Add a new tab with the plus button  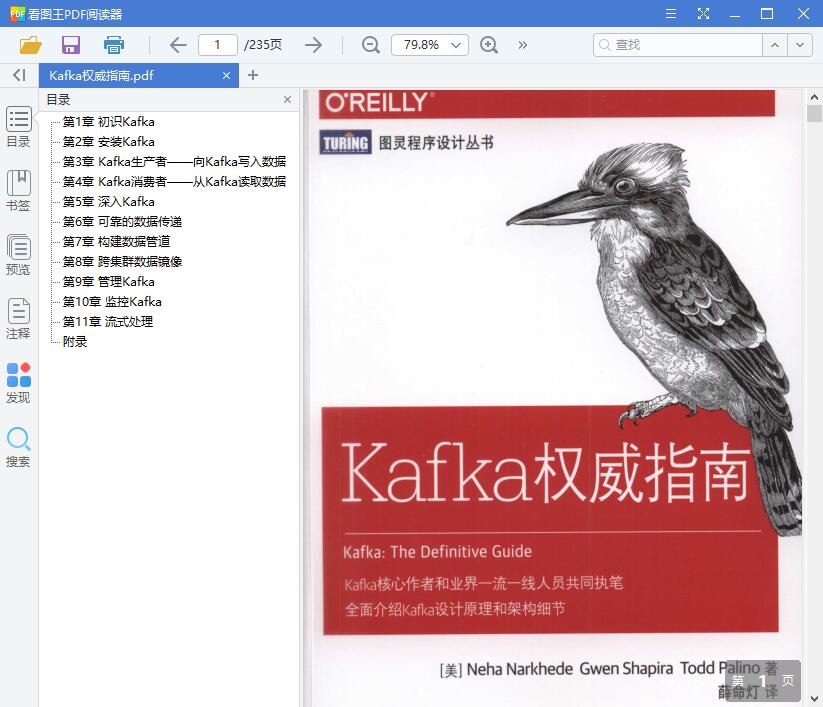click(252, 76)
